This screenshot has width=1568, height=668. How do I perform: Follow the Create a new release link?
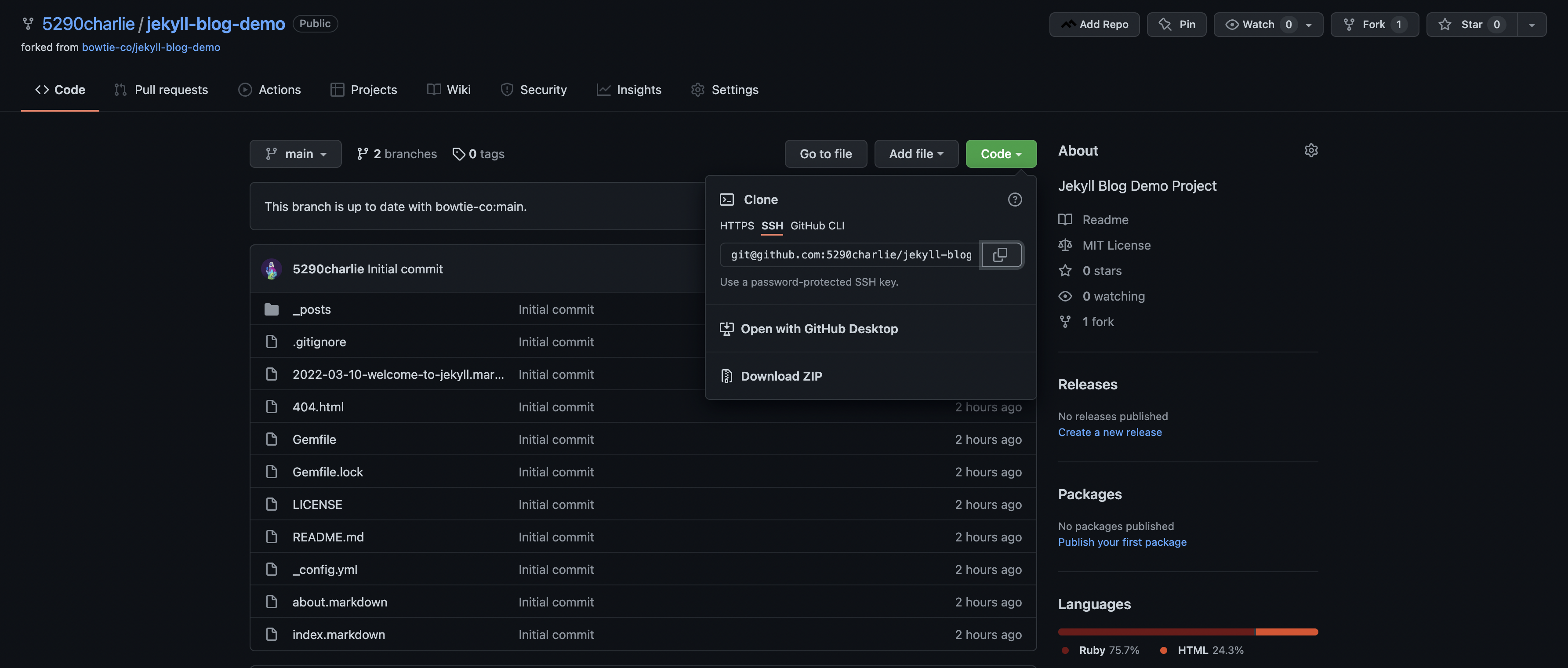click(x=1109, y=432)
